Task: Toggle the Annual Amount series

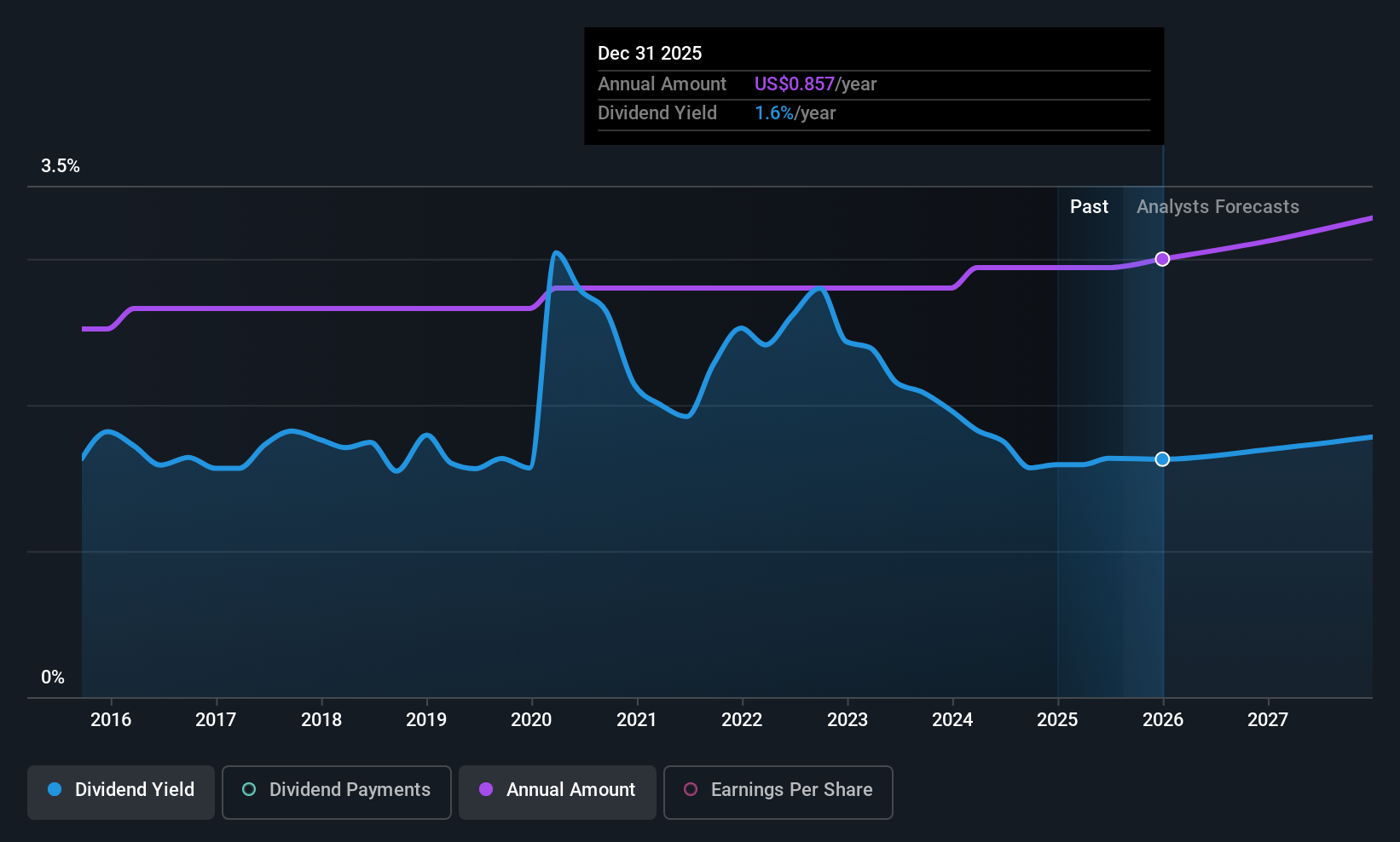Action: coord(558,793)
